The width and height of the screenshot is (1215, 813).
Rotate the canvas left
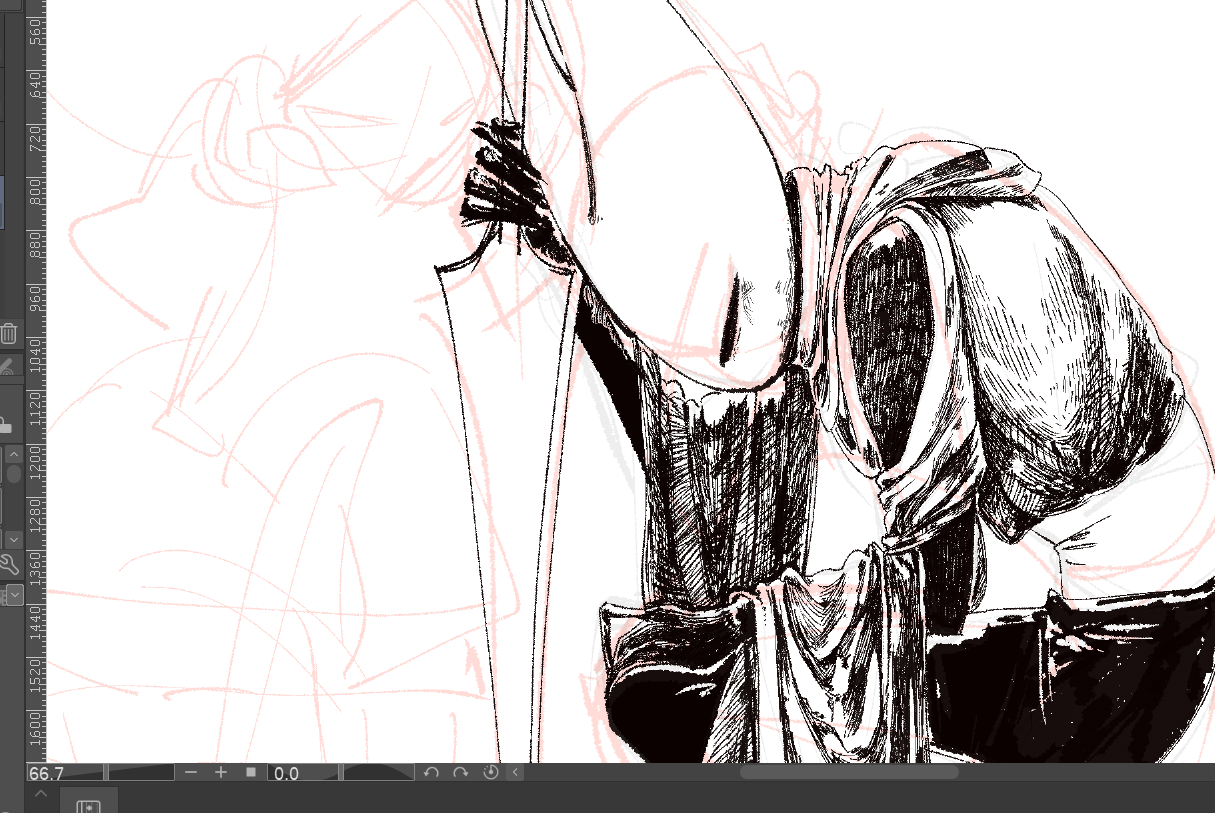(431, 773)
